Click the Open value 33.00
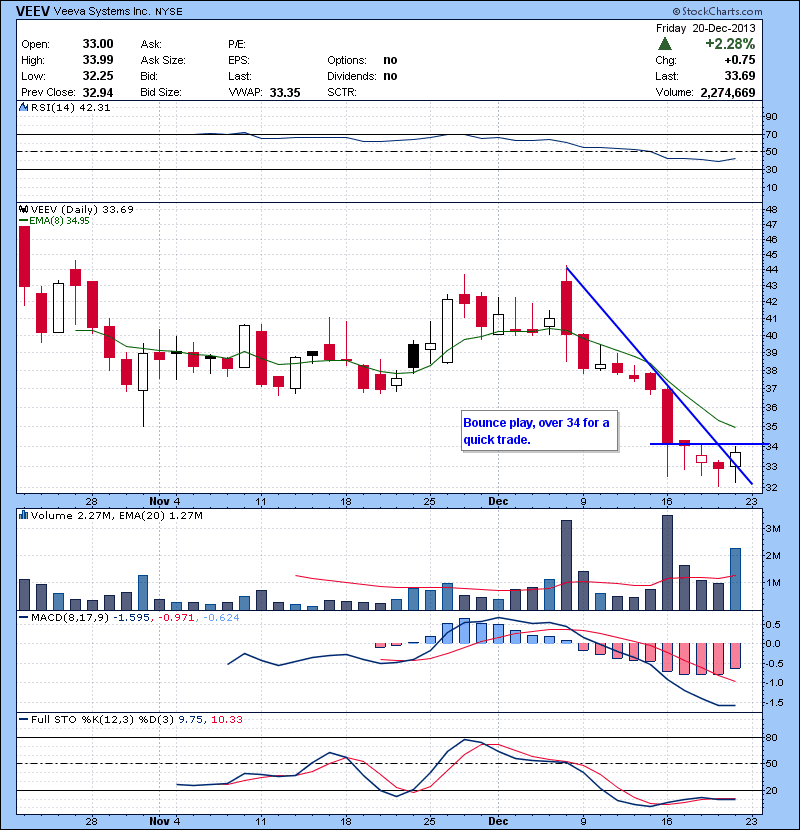The height and width of the screenshot is (830, 800). tap(98, 44)
